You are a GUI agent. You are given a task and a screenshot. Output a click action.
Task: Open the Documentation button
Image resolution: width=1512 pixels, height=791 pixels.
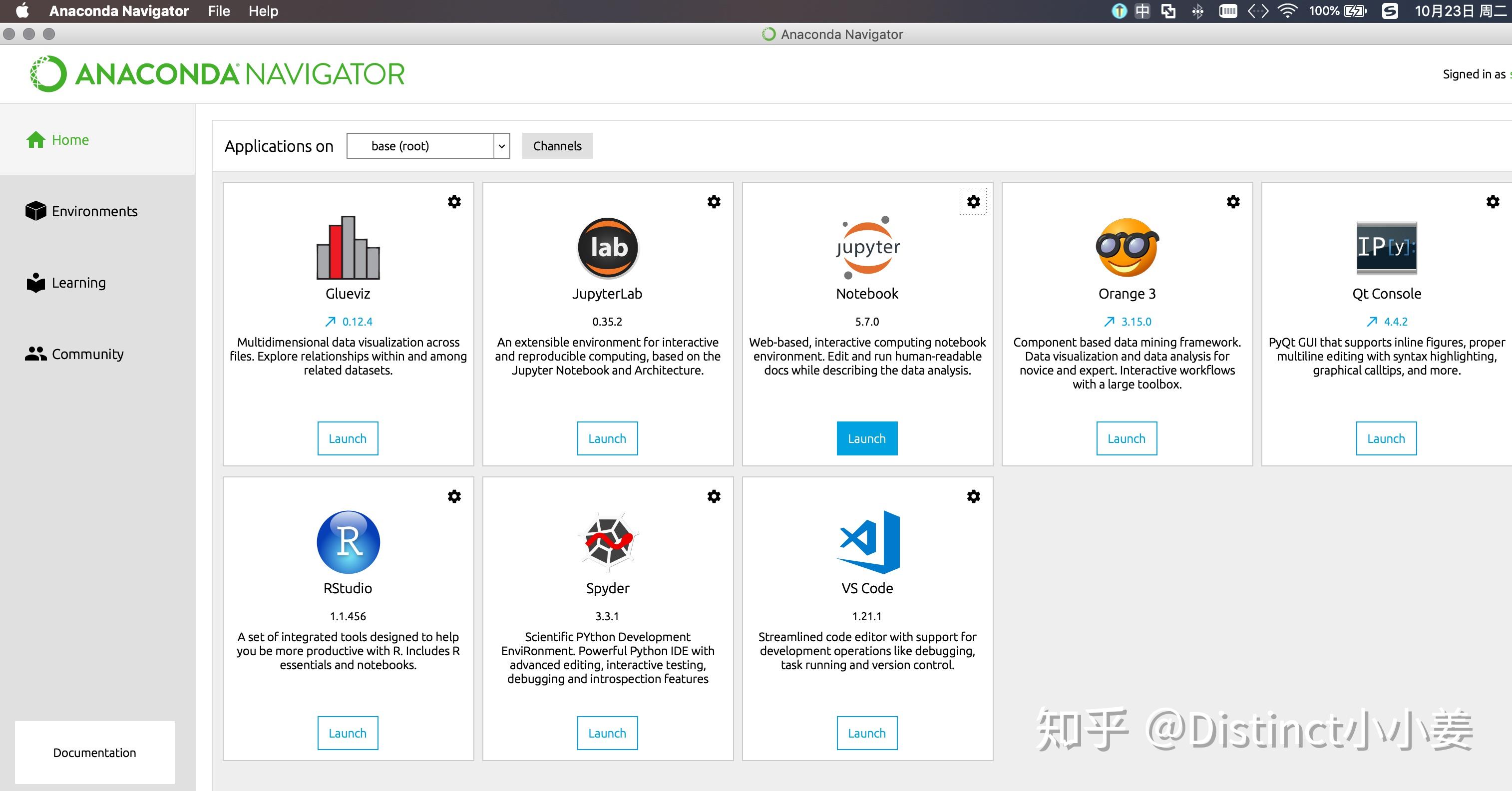94,752
